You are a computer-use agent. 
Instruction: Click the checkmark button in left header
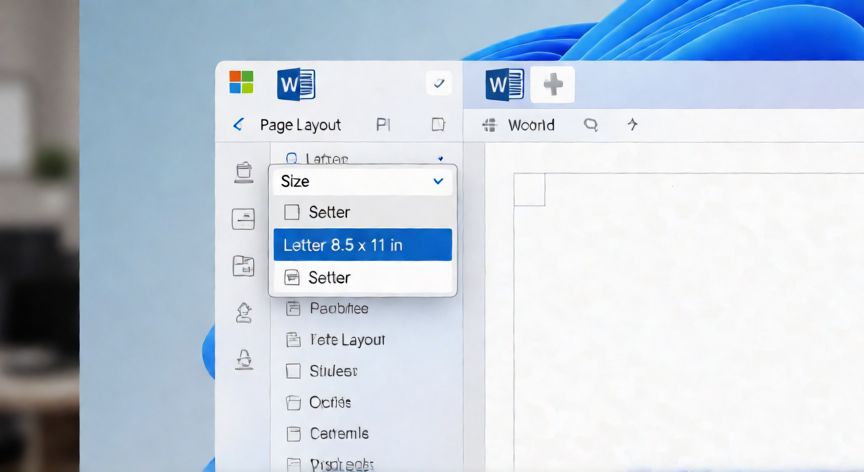[x=439, y=84]
